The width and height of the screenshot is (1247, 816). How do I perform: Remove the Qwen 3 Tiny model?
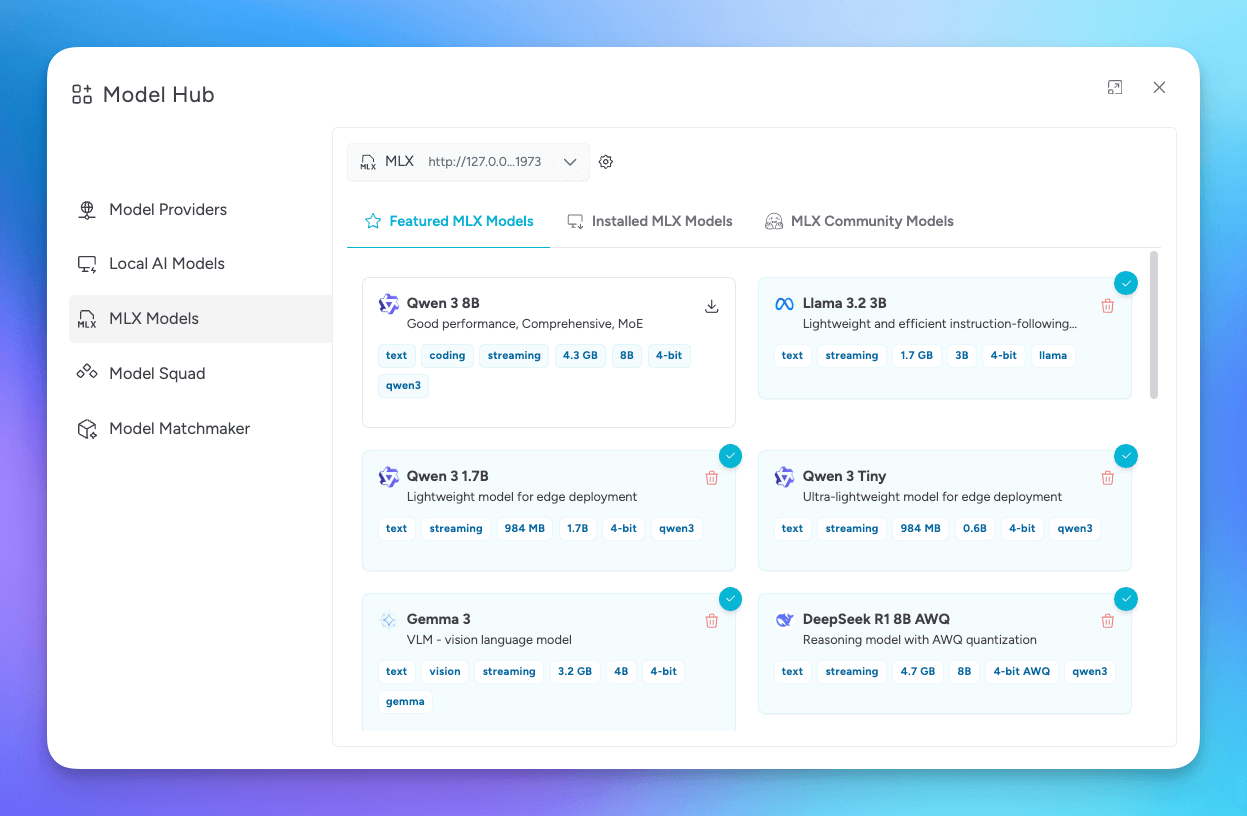(1107, 478)
